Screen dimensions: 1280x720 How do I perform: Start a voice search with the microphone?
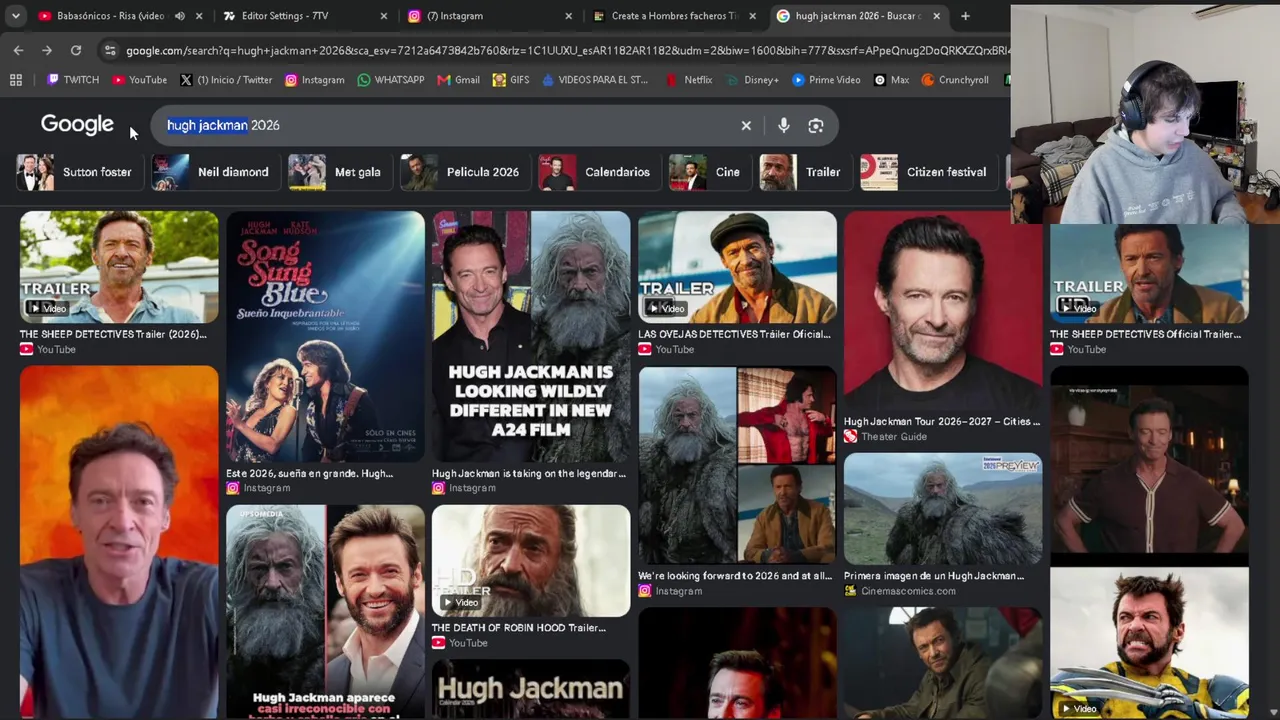click(784, 126)
